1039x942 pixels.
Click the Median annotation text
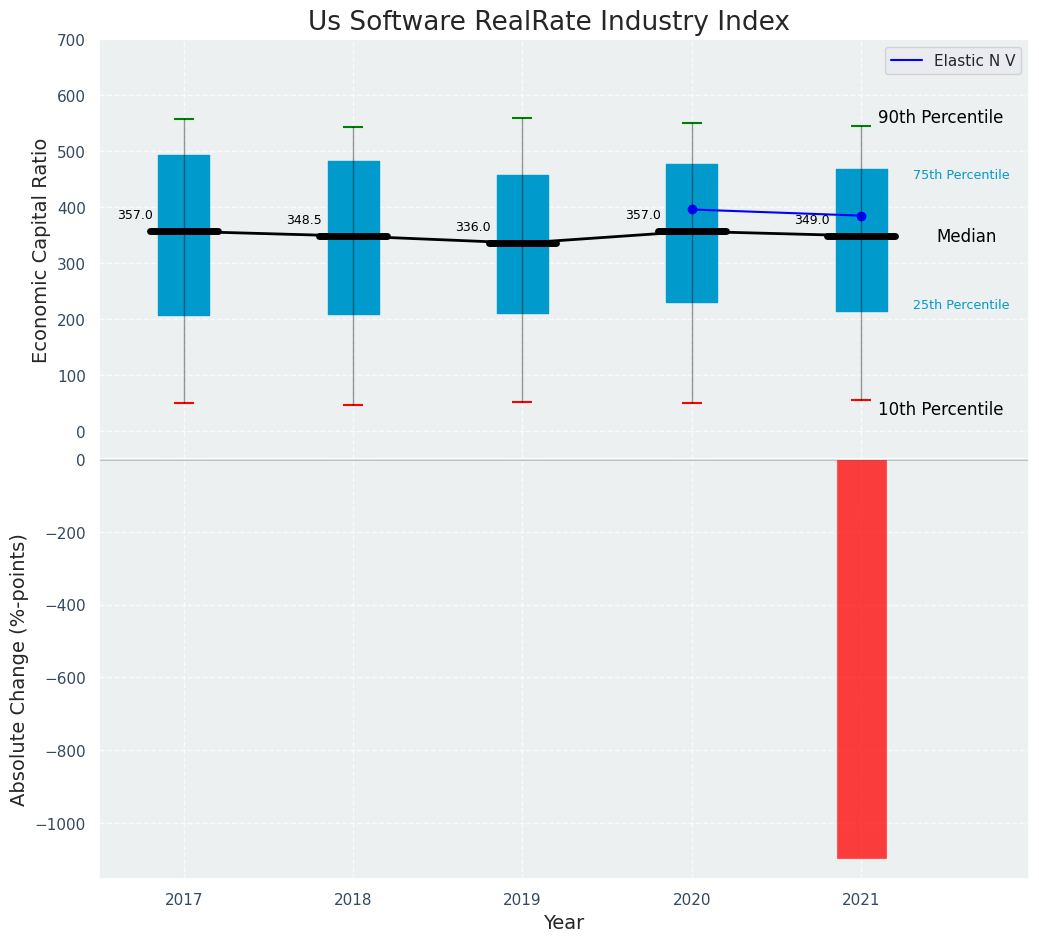click(966, 236)
